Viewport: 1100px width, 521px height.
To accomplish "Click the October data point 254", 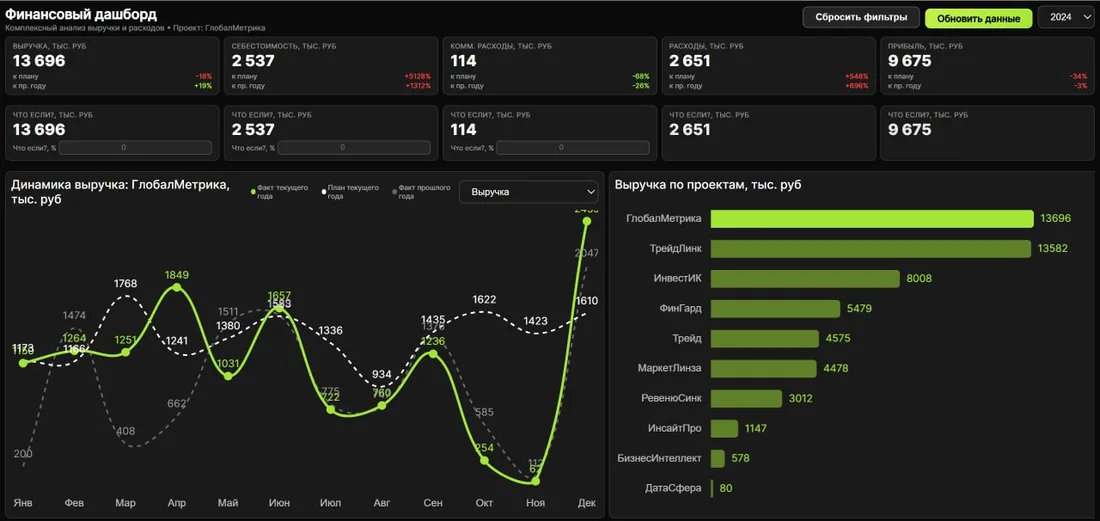I will click(x=484, y=461).
